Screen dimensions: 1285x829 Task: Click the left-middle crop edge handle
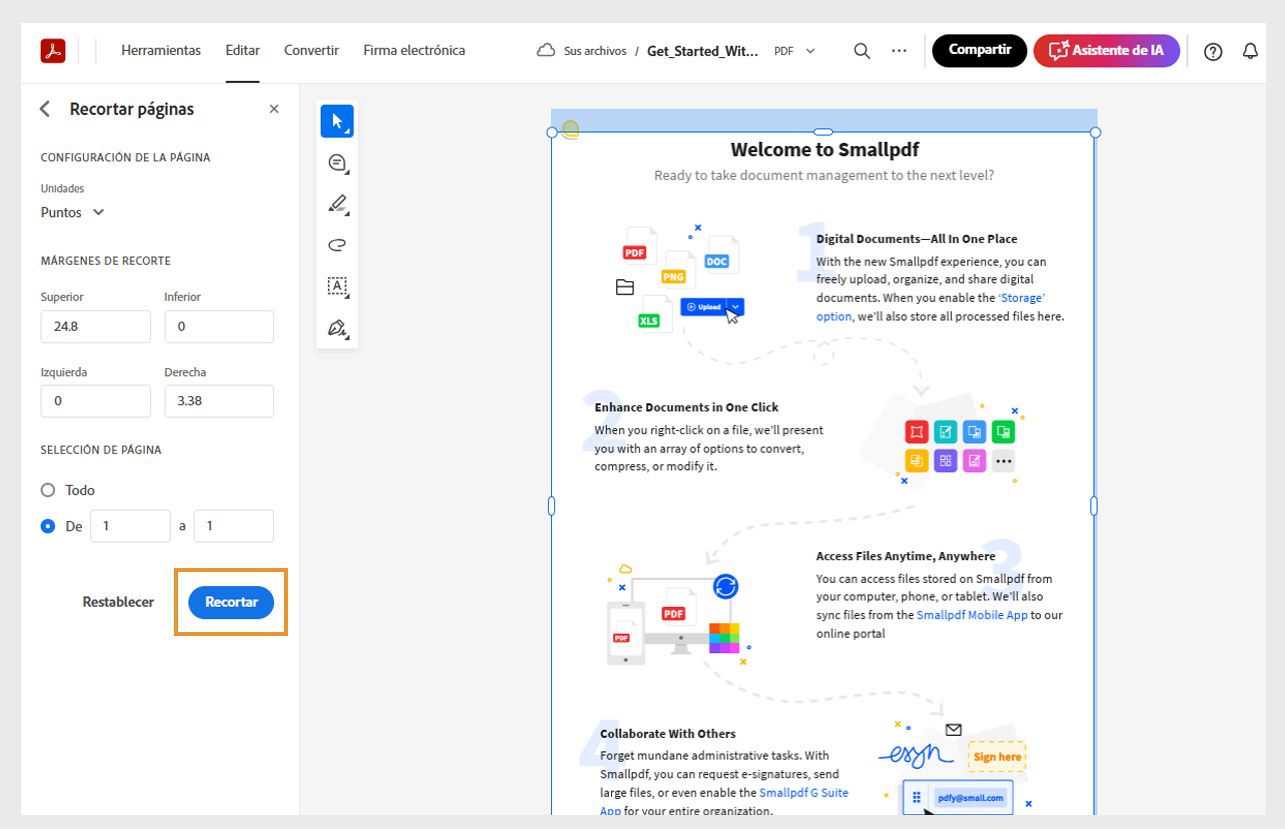pyautogui.click(x=552, y=506)
